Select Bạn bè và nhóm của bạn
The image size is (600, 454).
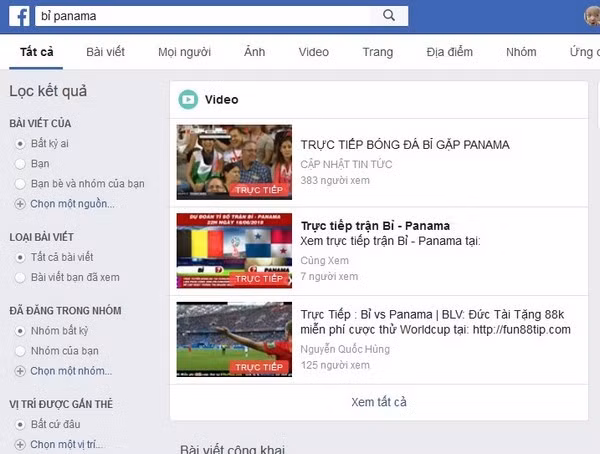pyautogui.click(x=20, y=184)
